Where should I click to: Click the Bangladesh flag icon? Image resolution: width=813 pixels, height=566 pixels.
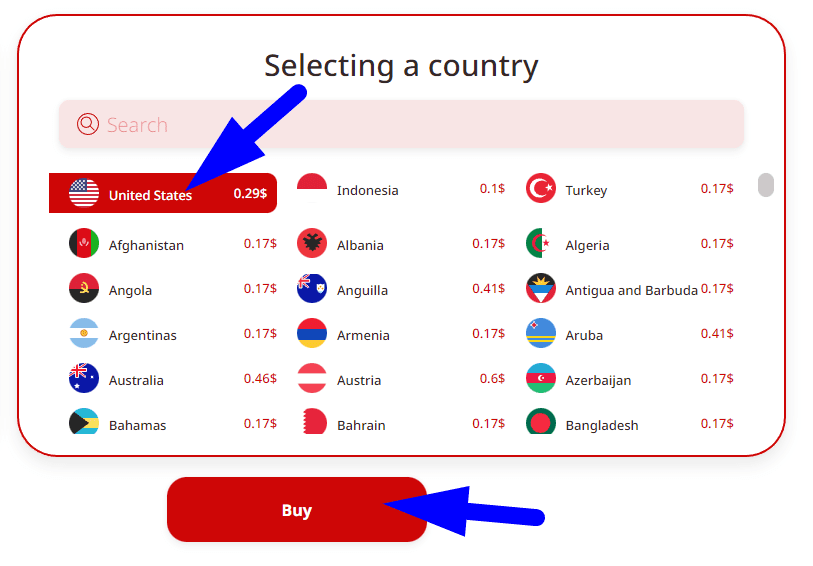541,423
